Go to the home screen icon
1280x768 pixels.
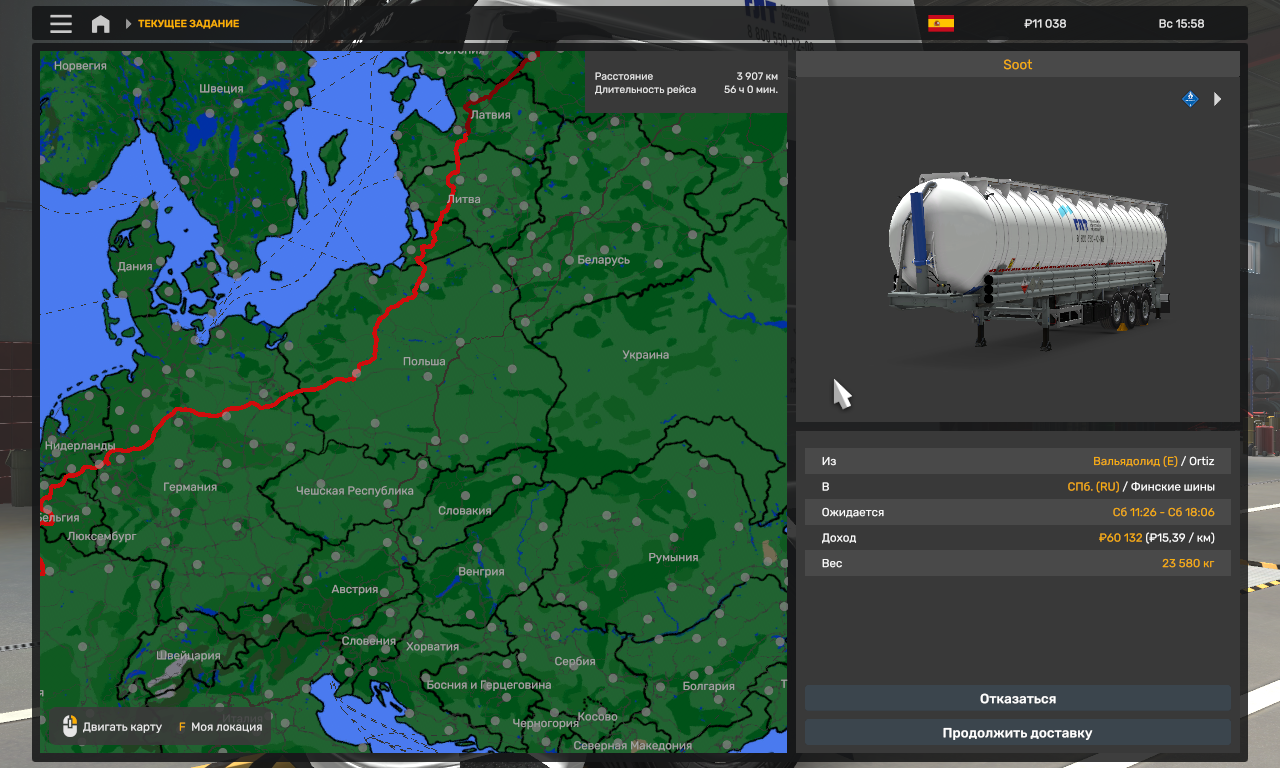point(101,24)
